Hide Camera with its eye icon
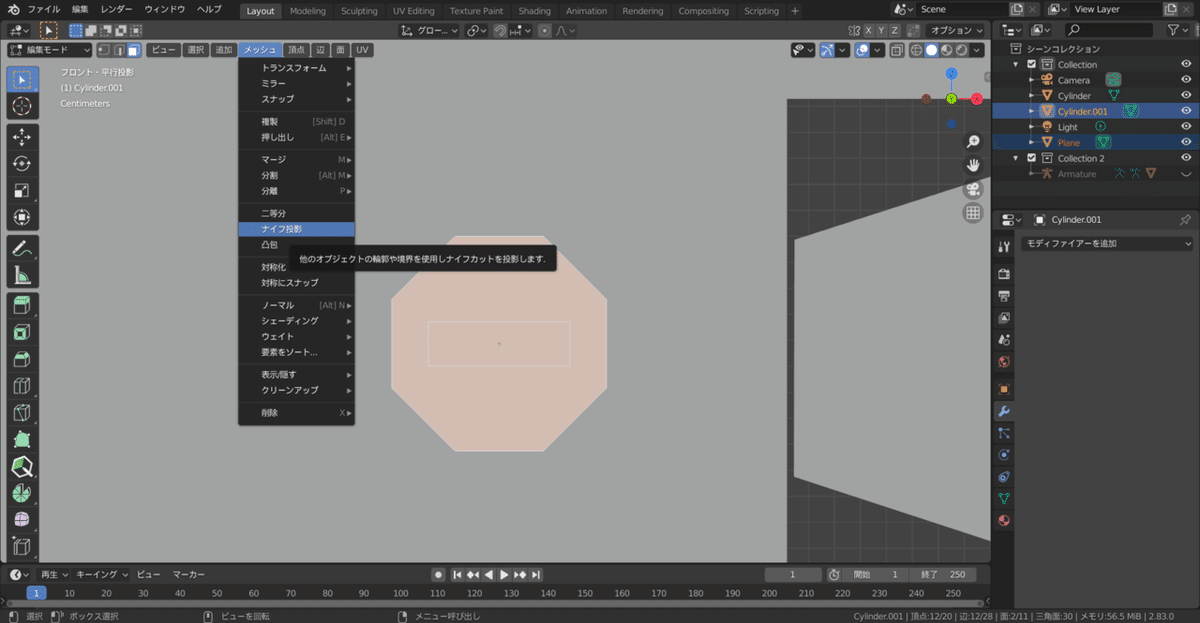The width and height of the screenshot is (1200, 623). tap(1185, 80)
